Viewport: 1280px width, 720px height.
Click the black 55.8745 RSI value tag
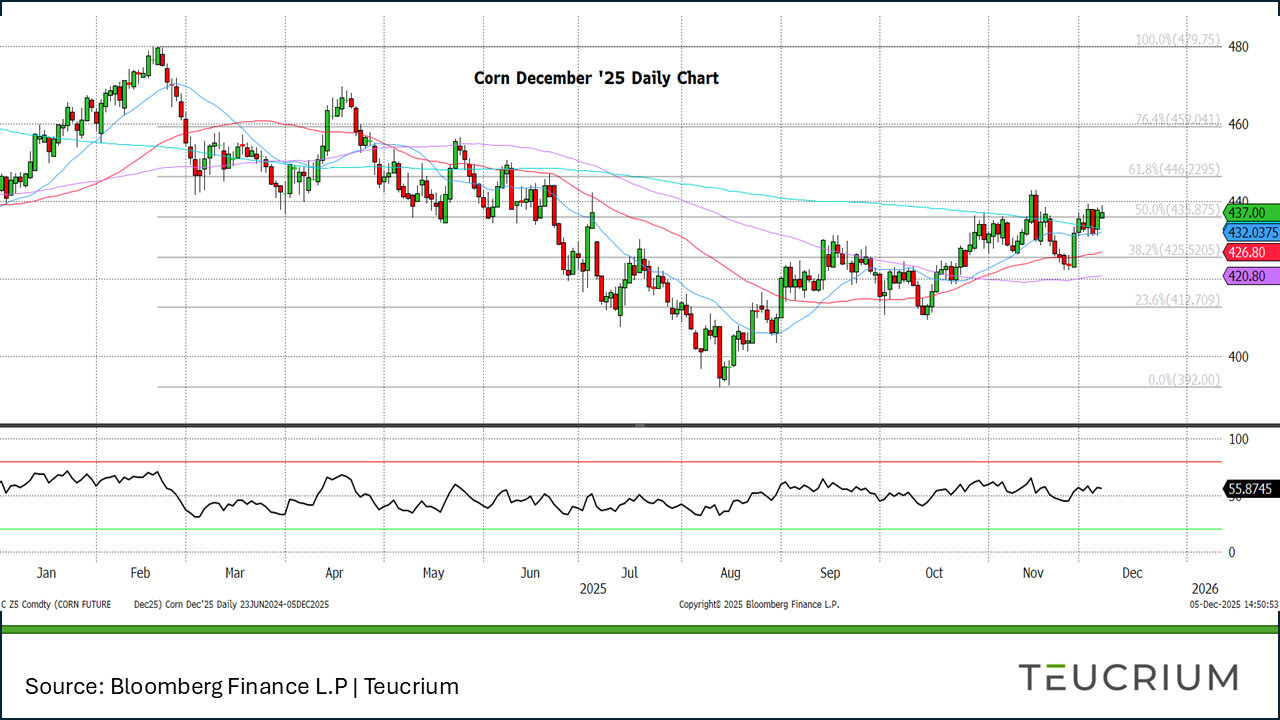1250,489
